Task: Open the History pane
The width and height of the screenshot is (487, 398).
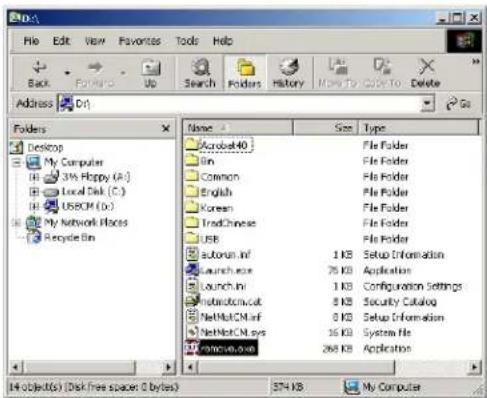Action: 288,74
